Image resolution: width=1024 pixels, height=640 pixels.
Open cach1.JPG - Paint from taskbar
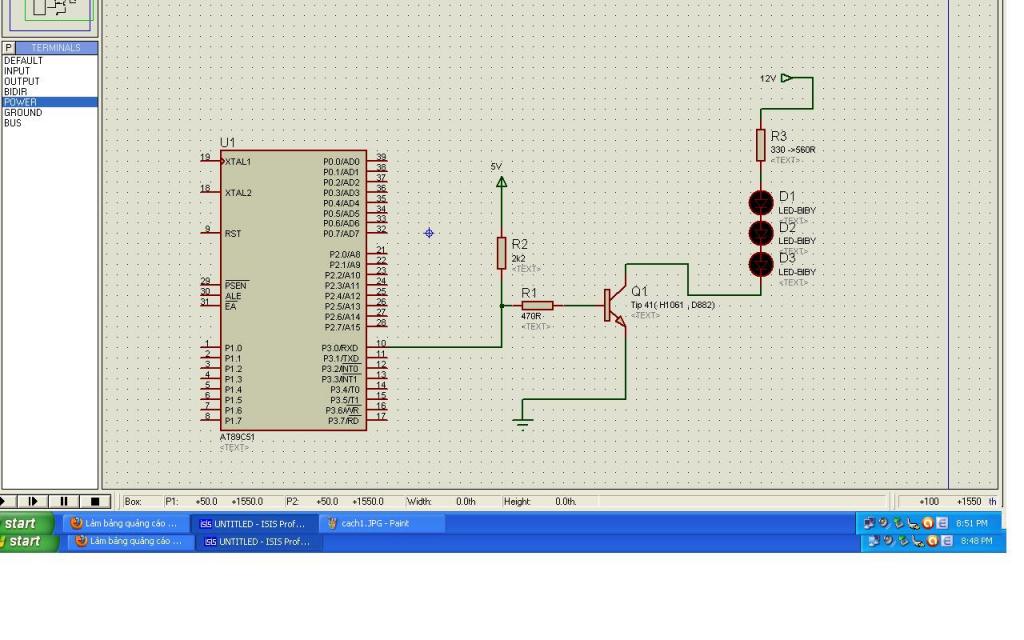coord(383,523)
